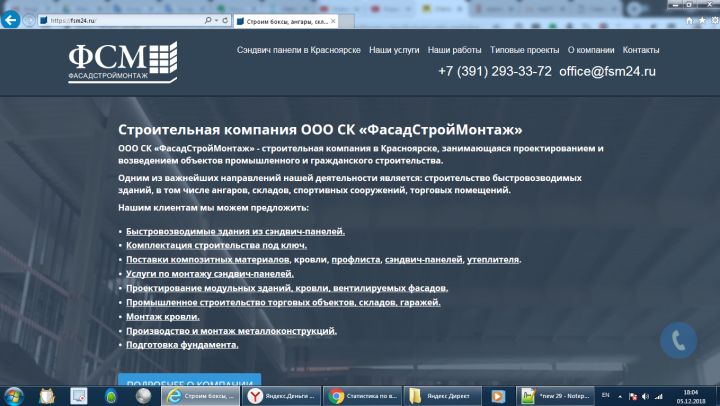Image resolution: width=720 pixels, height=406 pixels.
Task: Open the 'утеплителя' link
Action: pos(493,259)
